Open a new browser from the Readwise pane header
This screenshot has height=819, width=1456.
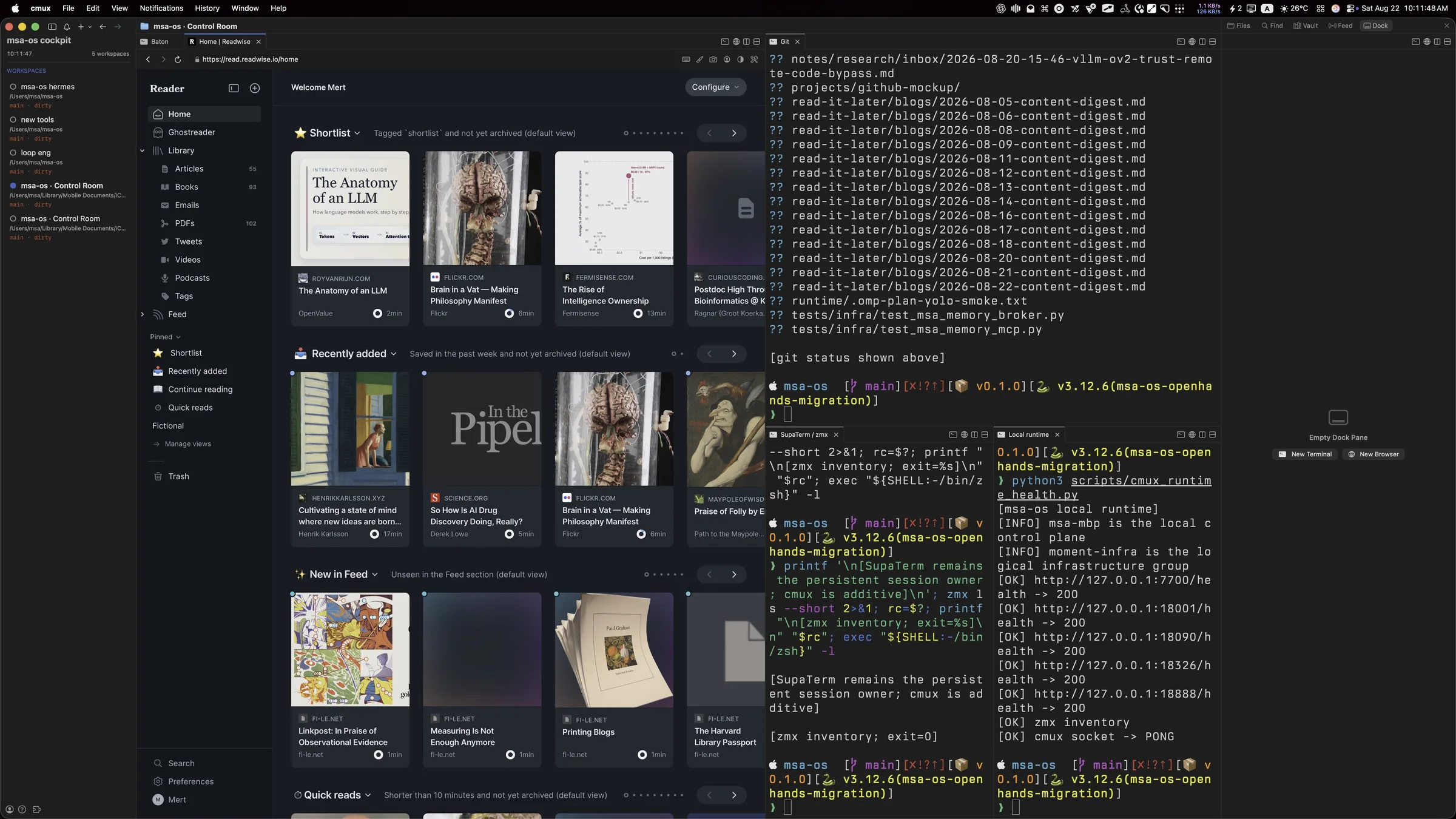pyautogui.click(x=736, y=42)
